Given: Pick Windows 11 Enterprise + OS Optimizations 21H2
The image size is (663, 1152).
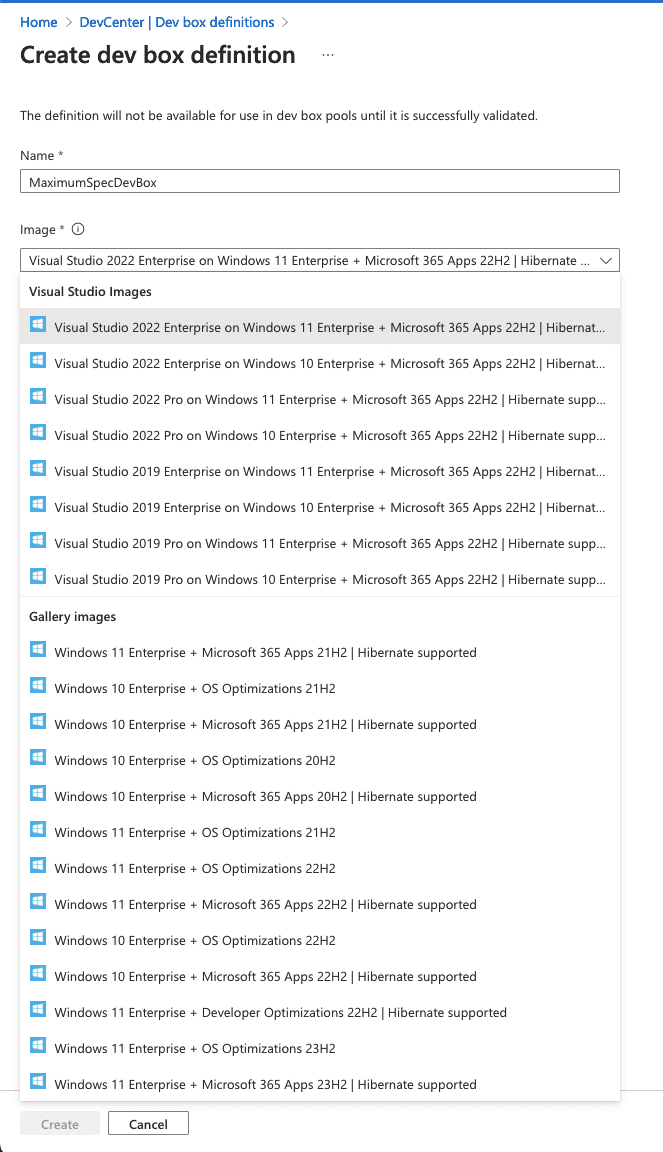Looking at the screenshot, I should [x=195, y=832].
